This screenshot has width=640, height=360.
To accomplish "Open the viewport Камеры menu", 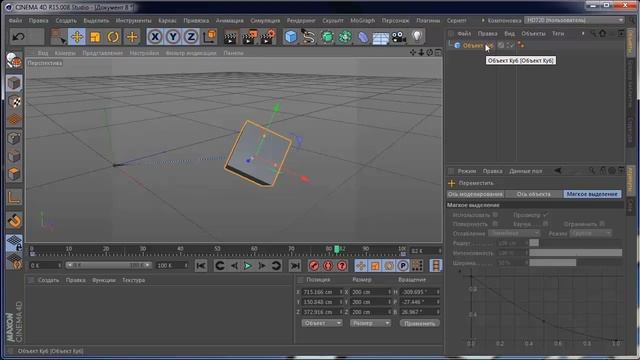I will (65, 53).
